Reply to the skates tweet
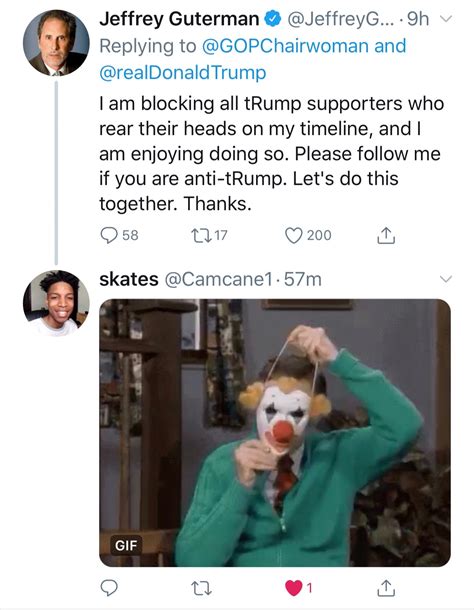Viewport: 474px width, 610px height. (109, 588)
